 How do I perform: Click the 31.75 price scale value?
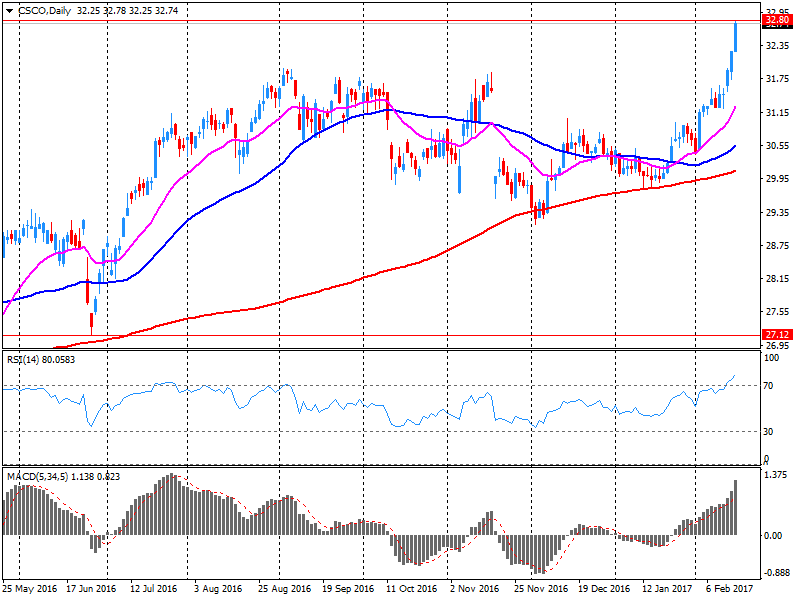pyautogui.click(x=778, y=79)
